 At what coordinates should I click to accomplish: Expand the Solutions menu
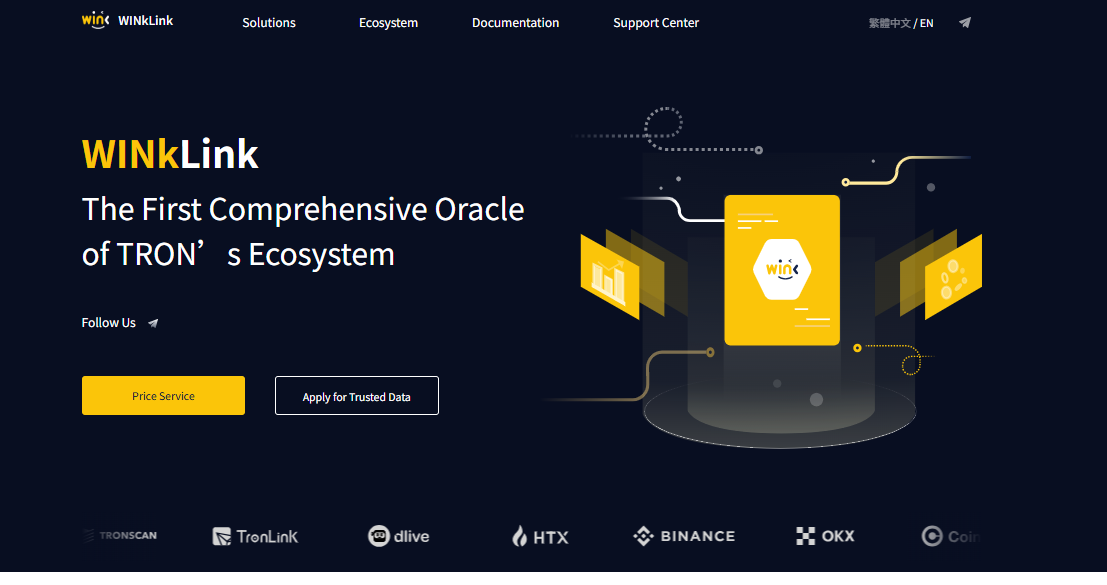click(269, 23)
